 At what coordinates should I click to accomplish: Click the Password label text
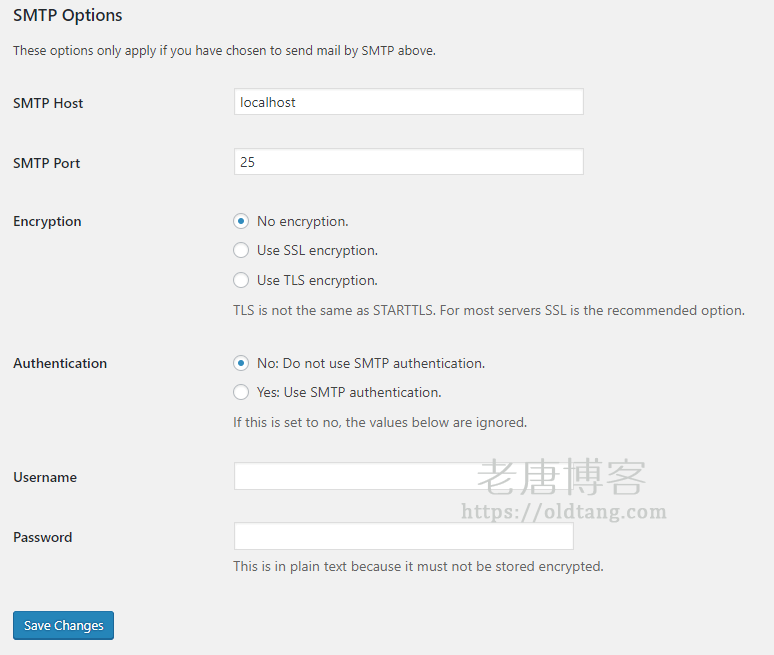click(43, 537)
